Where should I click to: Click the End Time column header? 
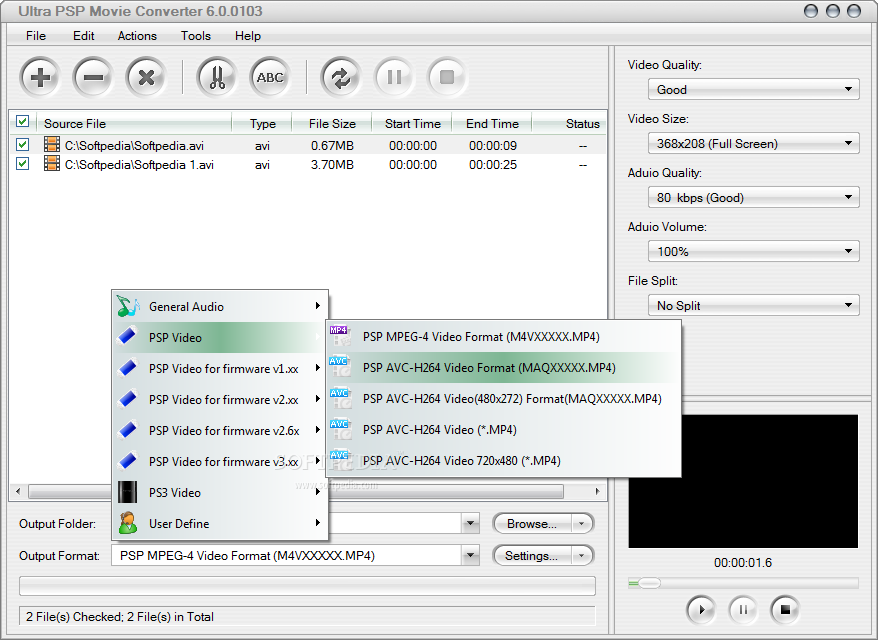click(x=492, y=123)
